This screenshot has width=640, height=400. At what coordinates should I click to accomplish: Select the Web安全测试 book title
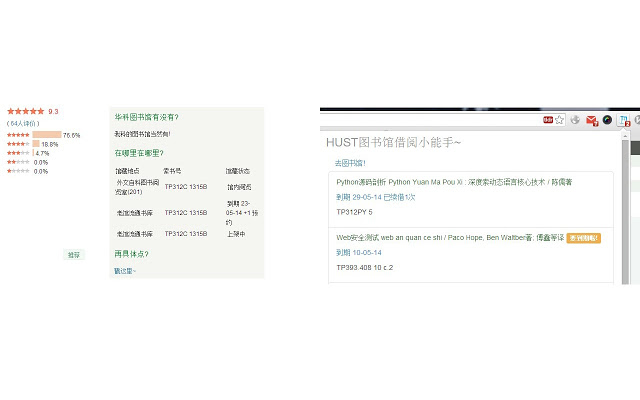pos(450,238)
